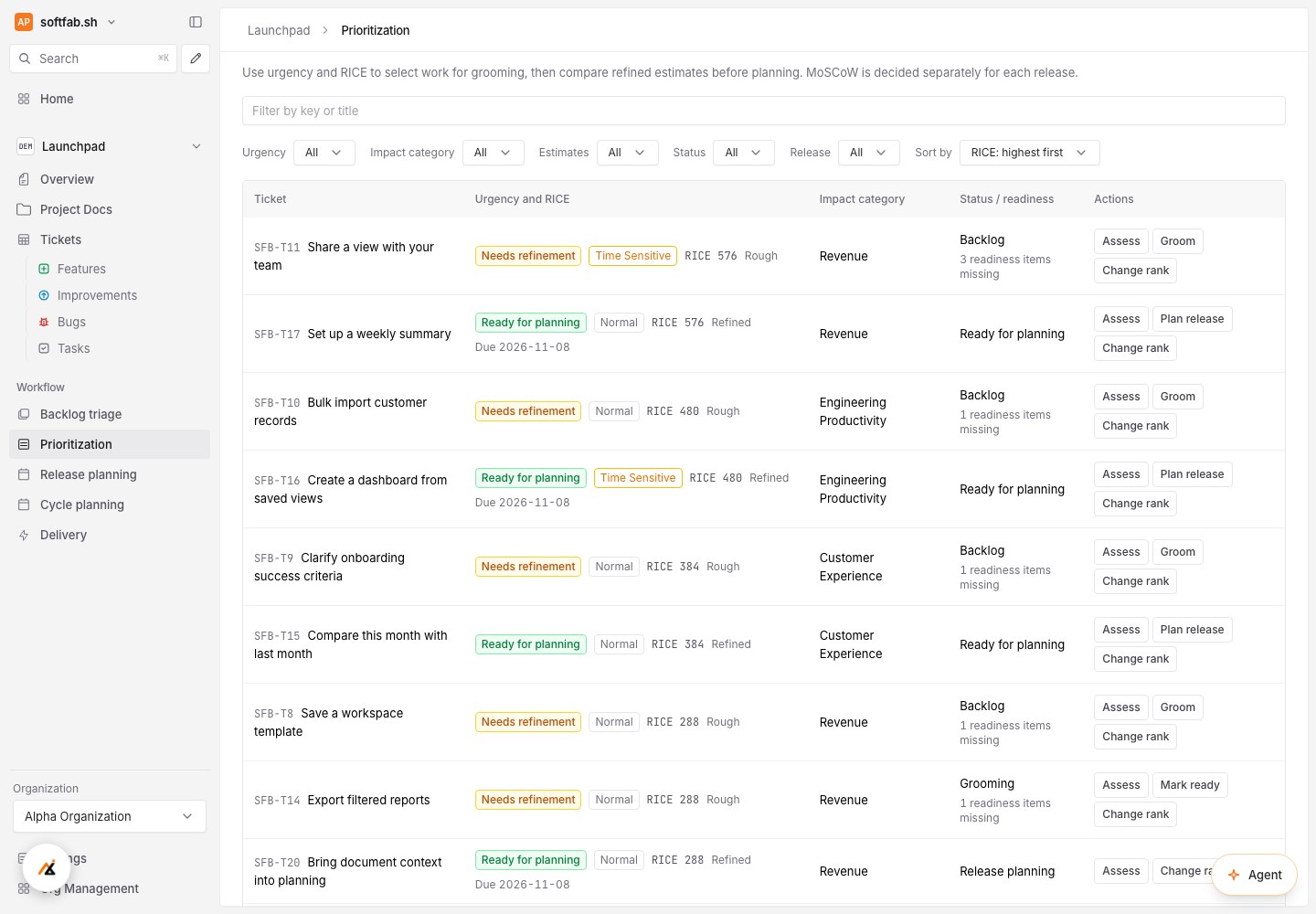Open the Agent assistant button
Screen dimensions: 1316x914
[1254, 875]
